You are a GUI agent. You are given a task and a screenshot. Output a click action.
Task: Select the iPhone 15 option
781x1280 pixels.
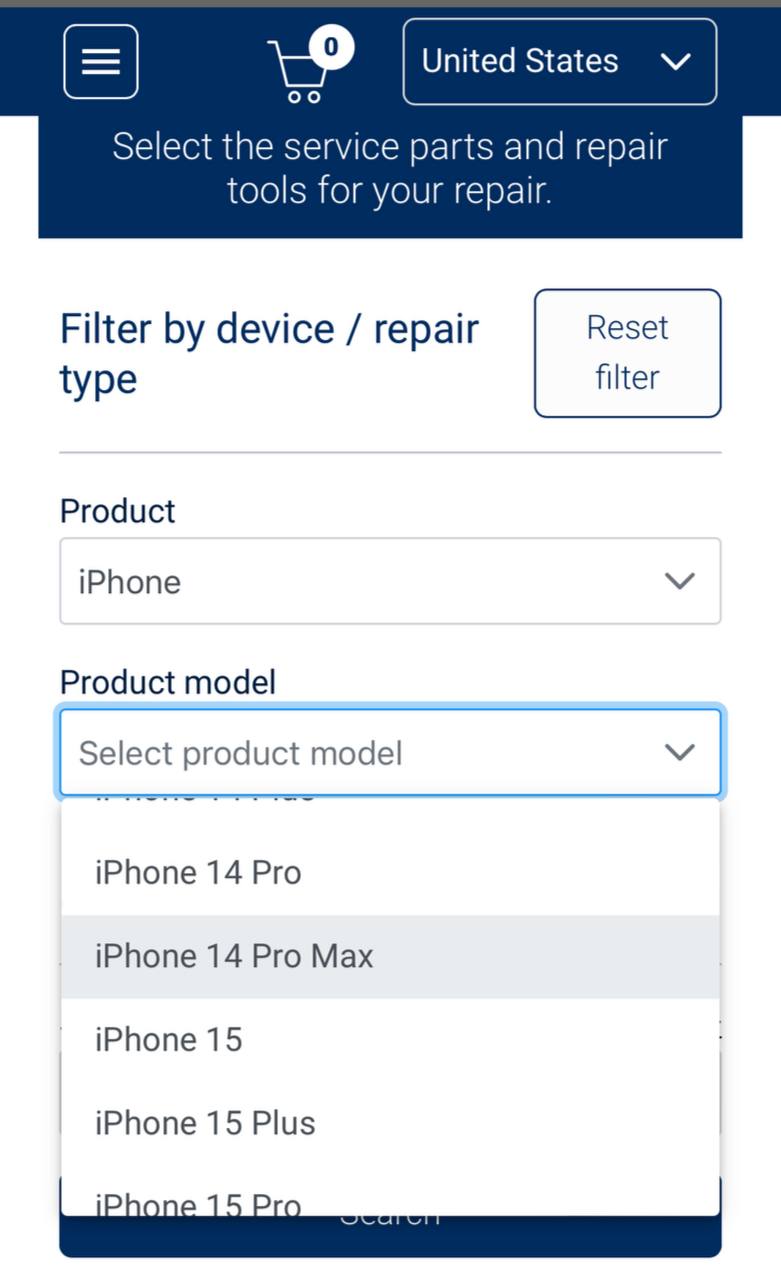390,1040
